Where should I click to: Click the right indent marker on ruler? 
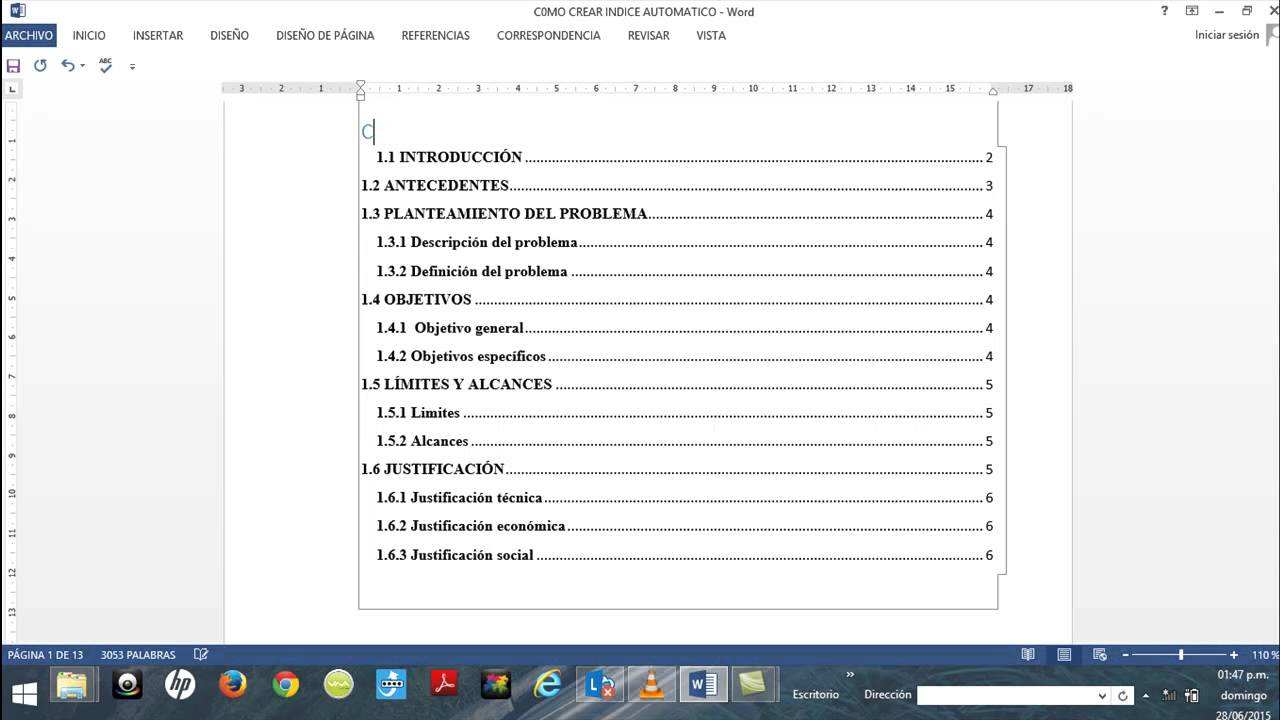coord(993,92)
